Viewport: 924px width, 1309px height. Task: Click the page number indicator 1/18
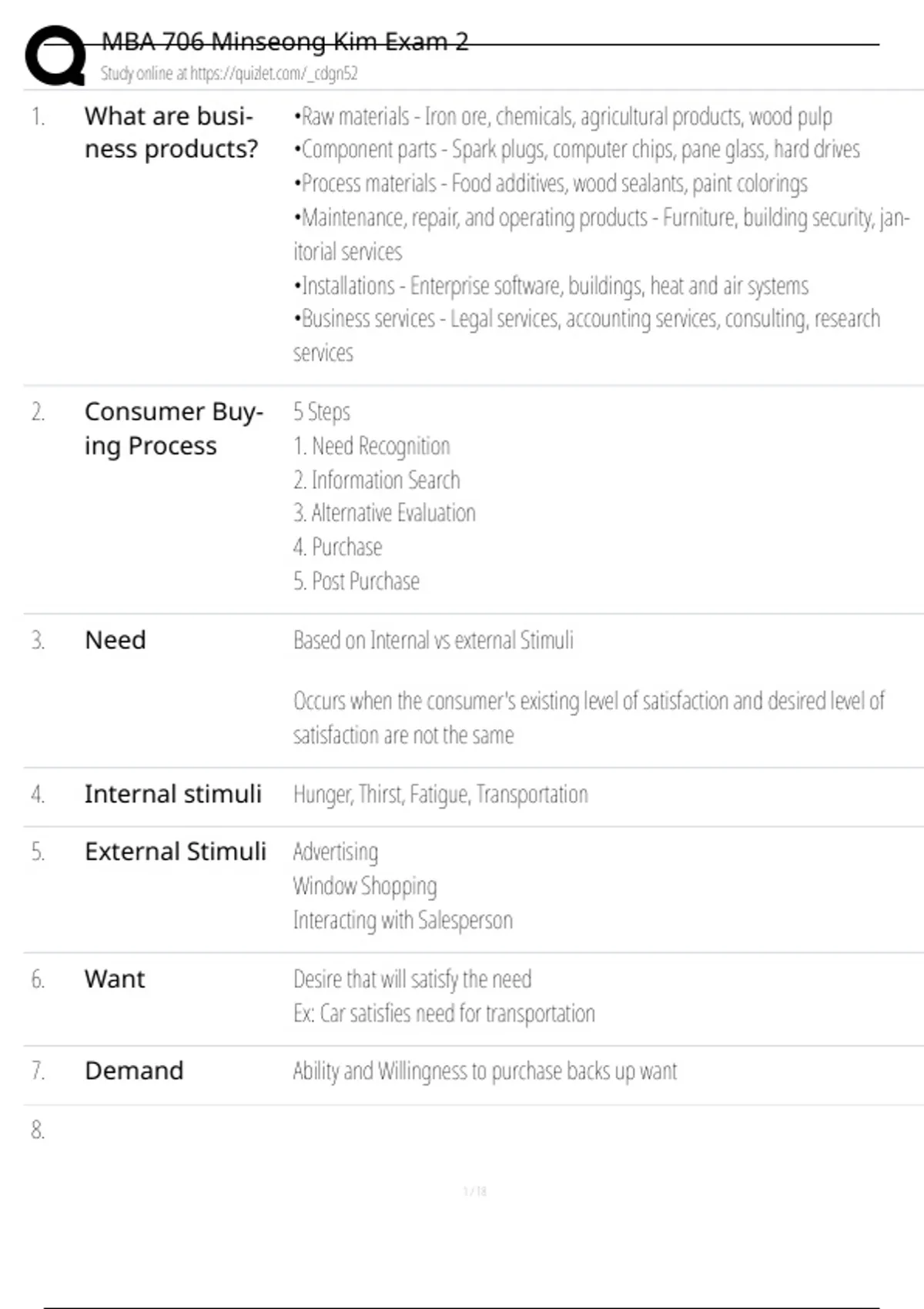point(474,1191)
